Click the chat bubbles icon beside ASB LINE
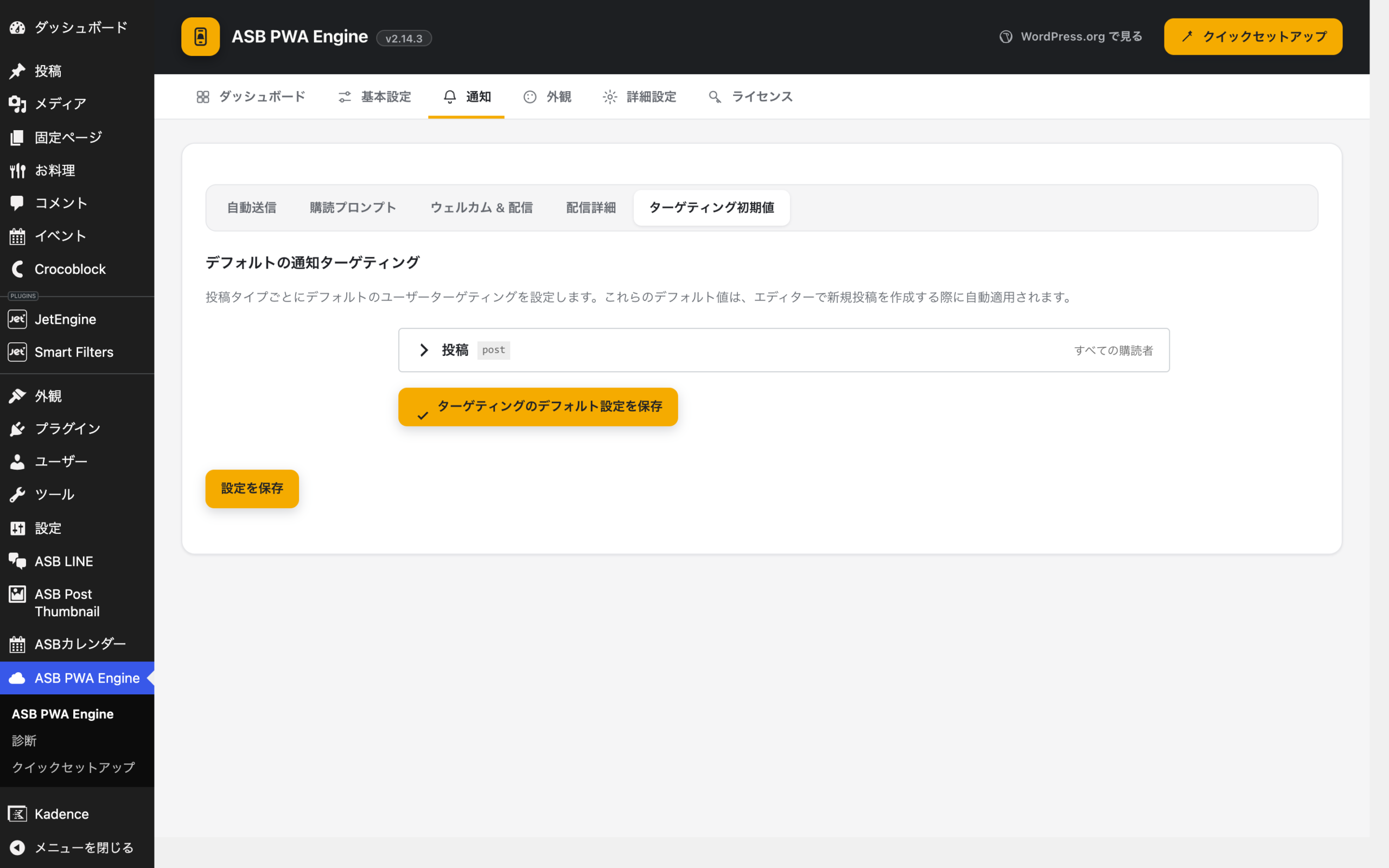 [17, 561]
